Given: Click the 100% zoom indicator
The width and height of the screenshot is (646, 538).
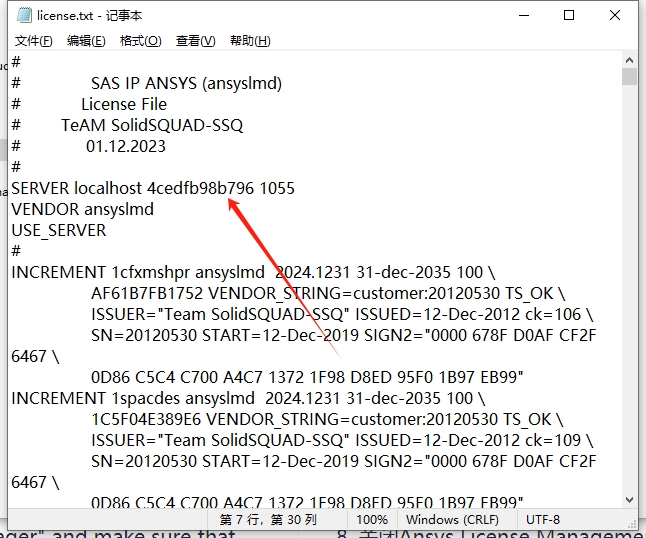Looking at the screenshot, I should (372, 520).
